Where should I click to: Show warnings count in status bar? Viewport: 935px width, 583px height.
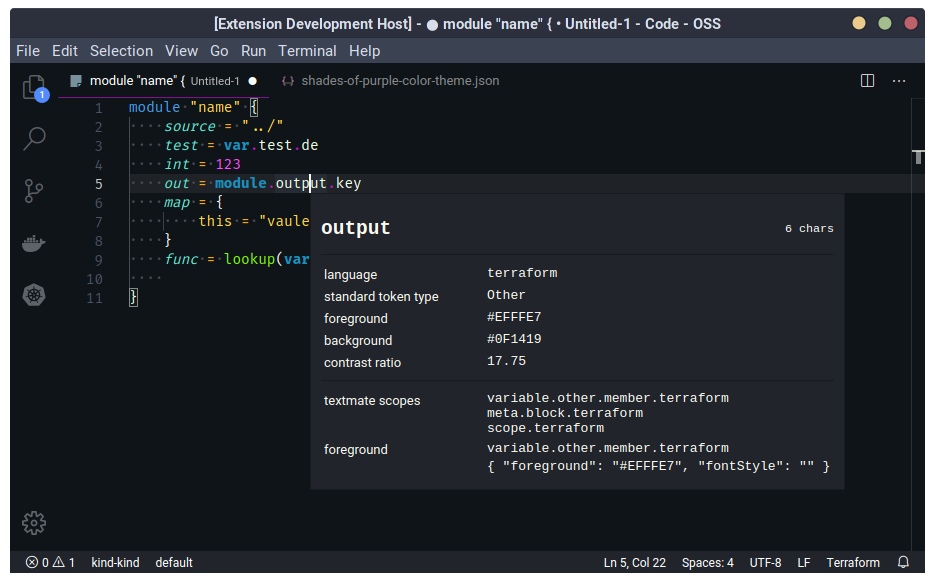64,562
